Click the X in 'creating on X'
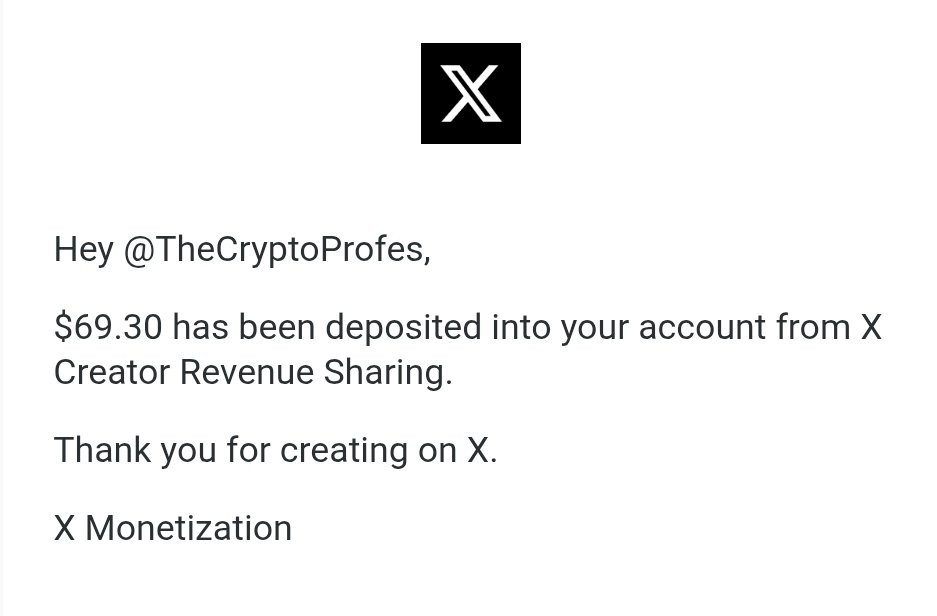This screenshot has height=616, width=937. pos(477,450)
